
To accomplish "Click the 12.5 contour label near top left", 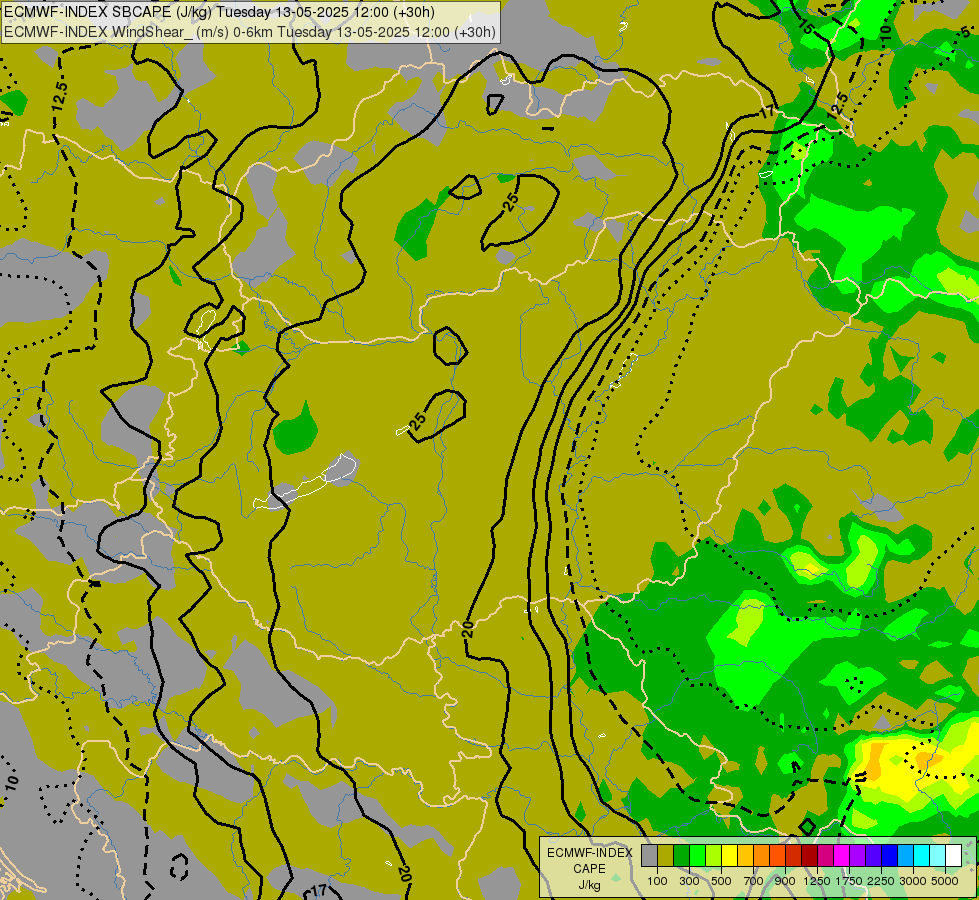I will [x=60, y=97].
